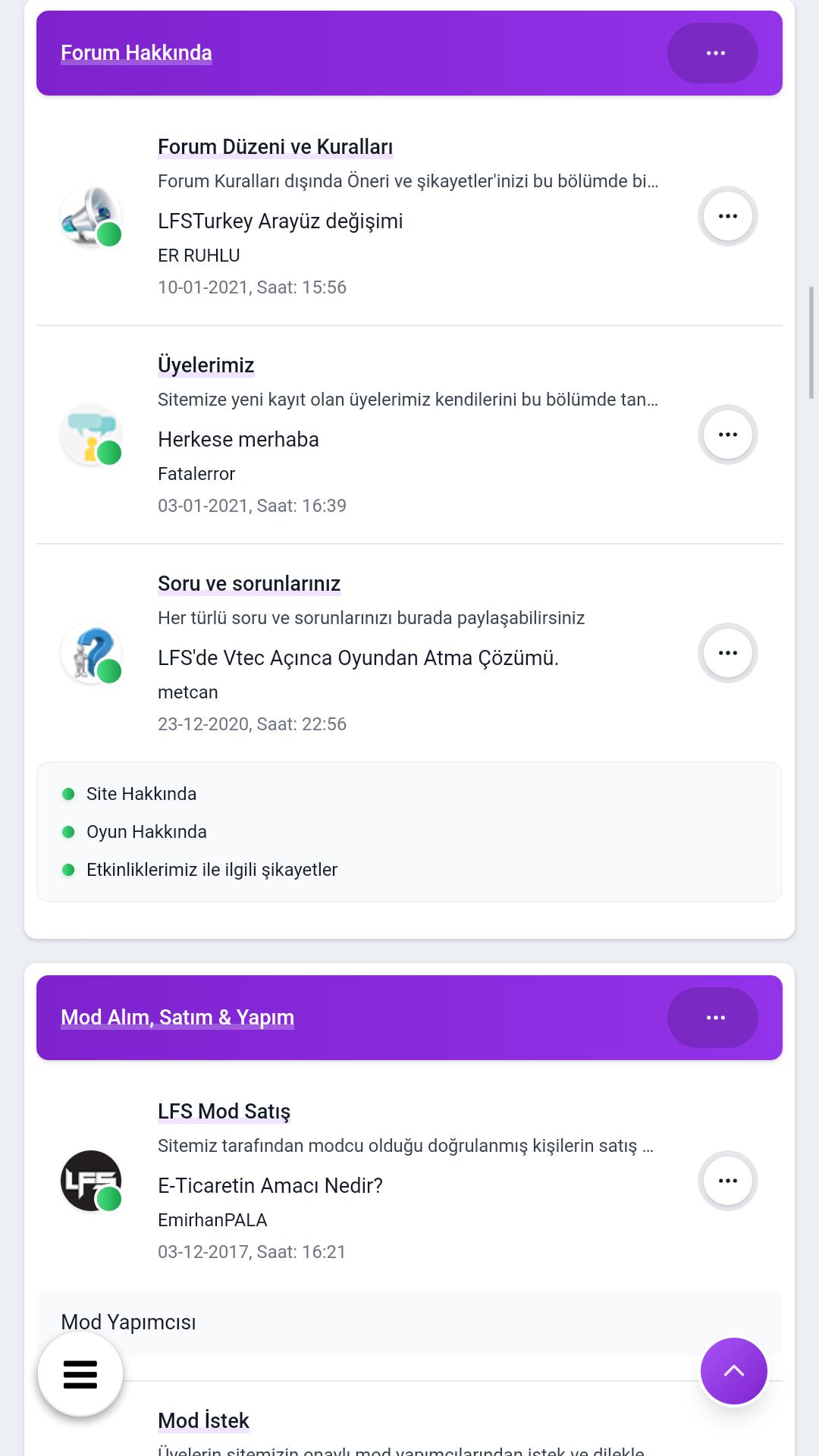Open three-dot options for Forum Düzeni ve Kuralları

click(x=728, y=216)
